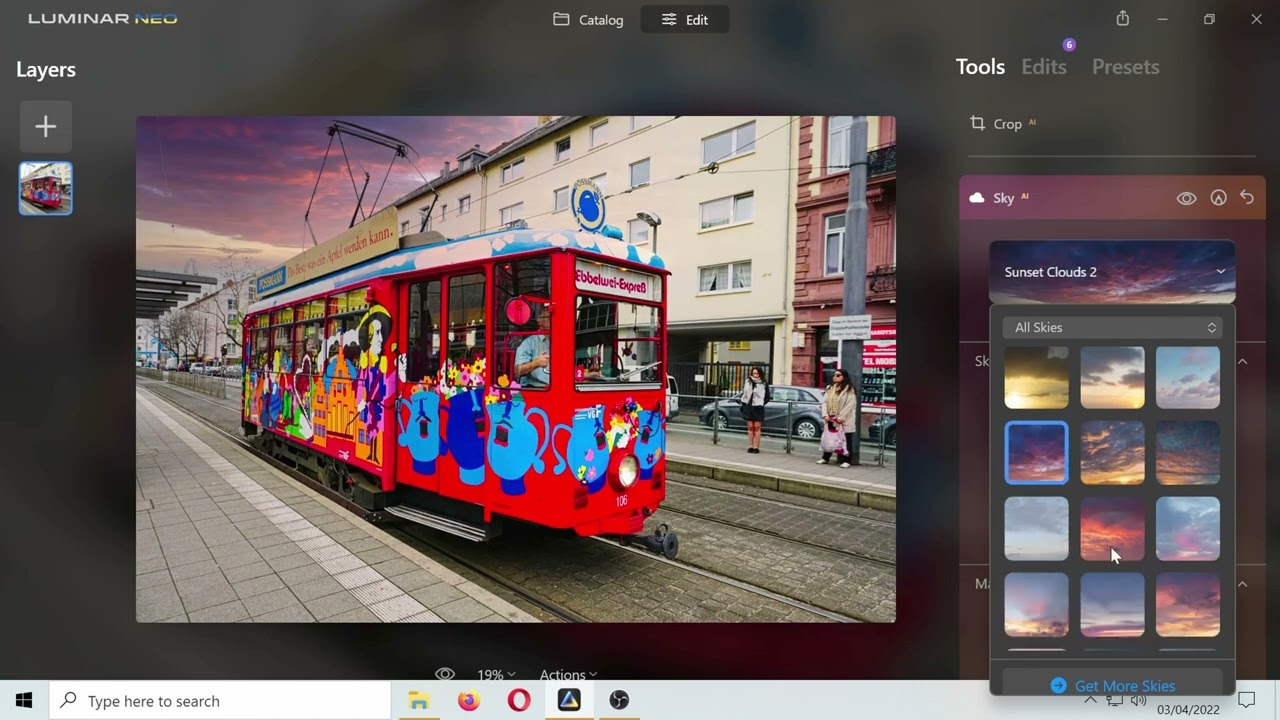1280x720 pixels.
Task: Open network status tray icon
Action: 1115,701
